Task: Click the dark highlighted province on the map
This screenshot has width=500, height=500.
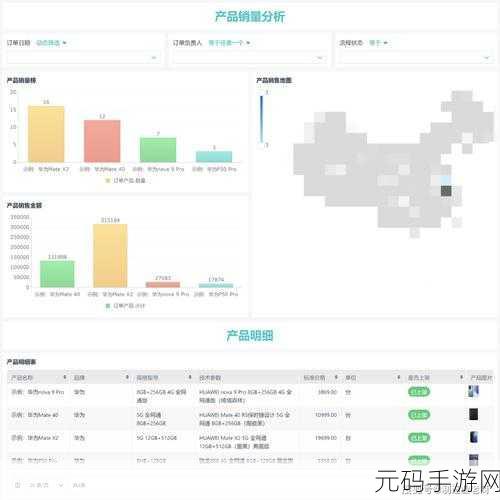Action: pos(446,191)
